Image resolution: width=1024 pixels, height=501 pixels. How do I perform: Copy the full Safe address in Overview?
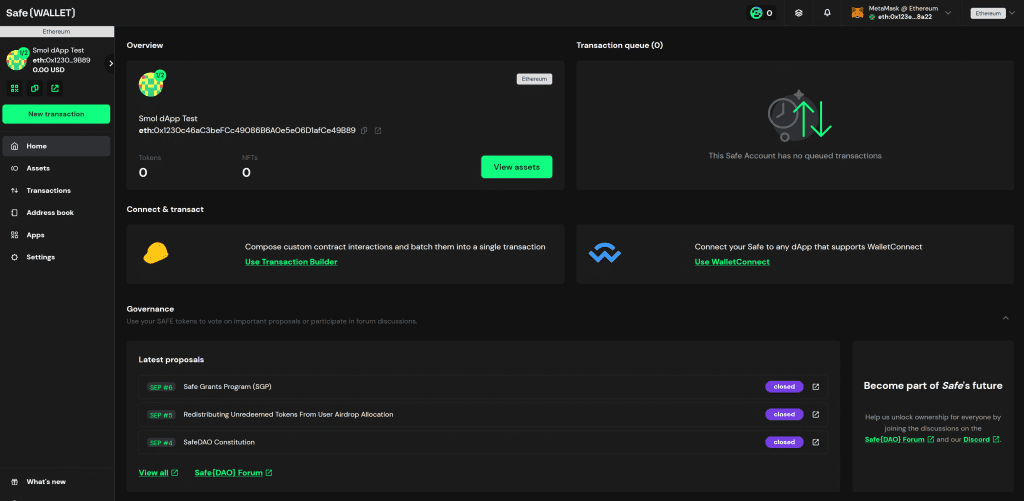coord(364,131)
